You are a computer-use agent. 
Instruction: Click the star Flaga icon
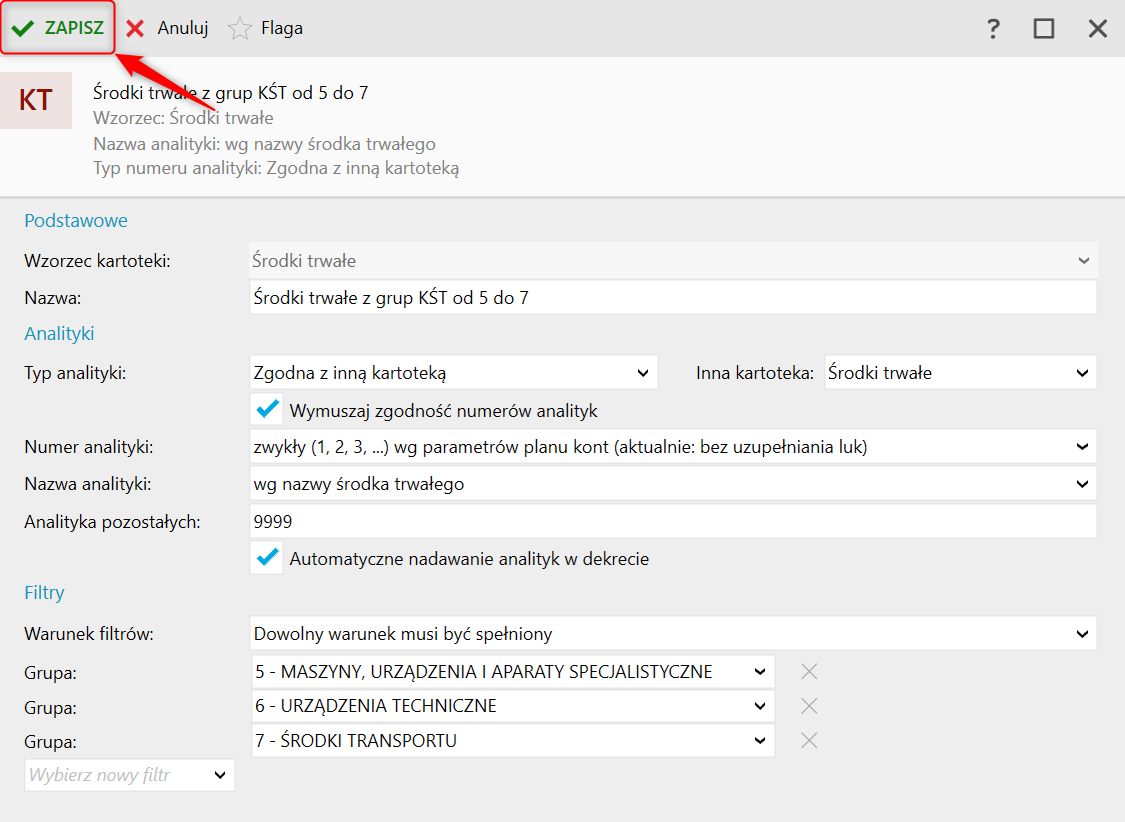click(240, 29)
